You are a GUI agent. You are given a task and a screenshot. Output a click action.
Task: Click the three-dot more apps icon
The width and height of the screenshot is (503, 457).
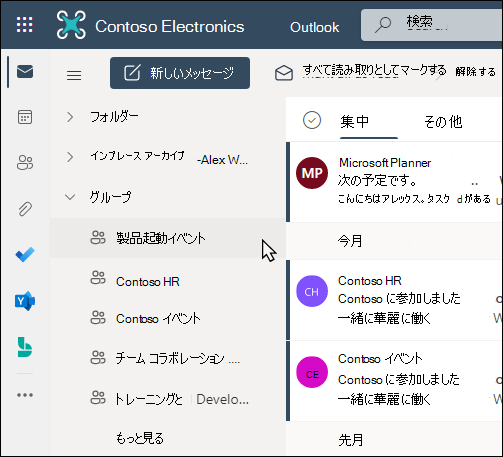pos(25,395)
